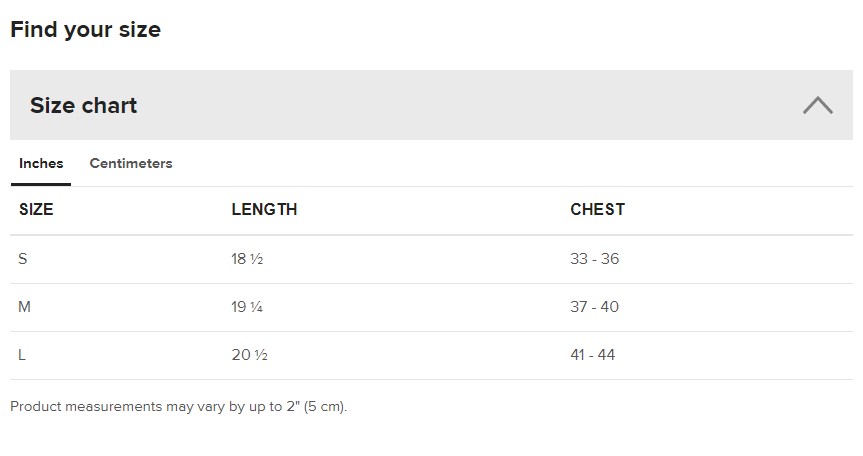Click the 19 ¼ length value
This screenshot has height=456, width=863.
coord(247,307)
